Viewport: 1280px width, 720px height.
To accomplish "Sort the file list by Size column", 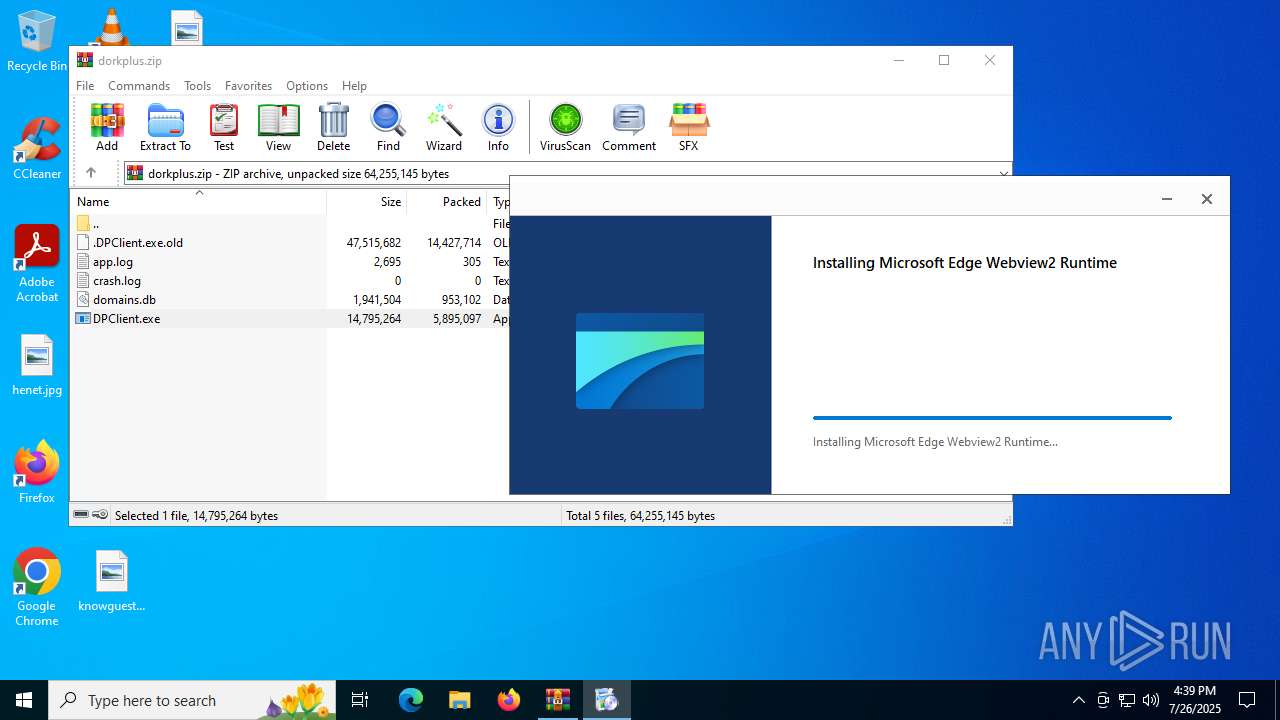I will tap(367, 202).
